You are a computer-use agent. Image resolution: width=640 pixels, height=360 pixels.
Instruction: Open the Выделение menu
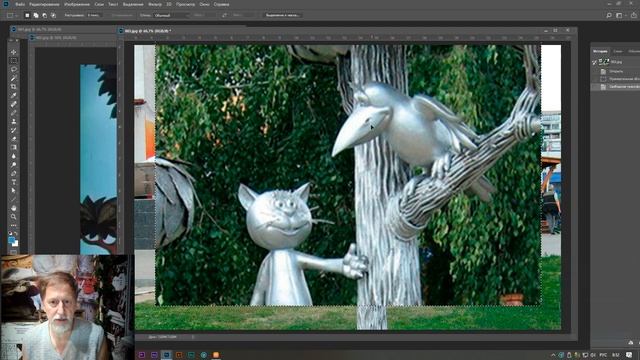tap(133, 4)
